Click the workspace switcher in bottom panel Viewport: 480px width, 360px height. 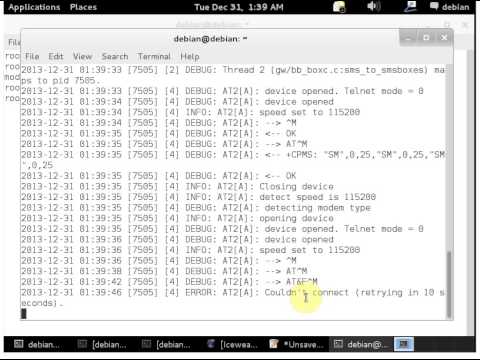(x=404, y=344)
